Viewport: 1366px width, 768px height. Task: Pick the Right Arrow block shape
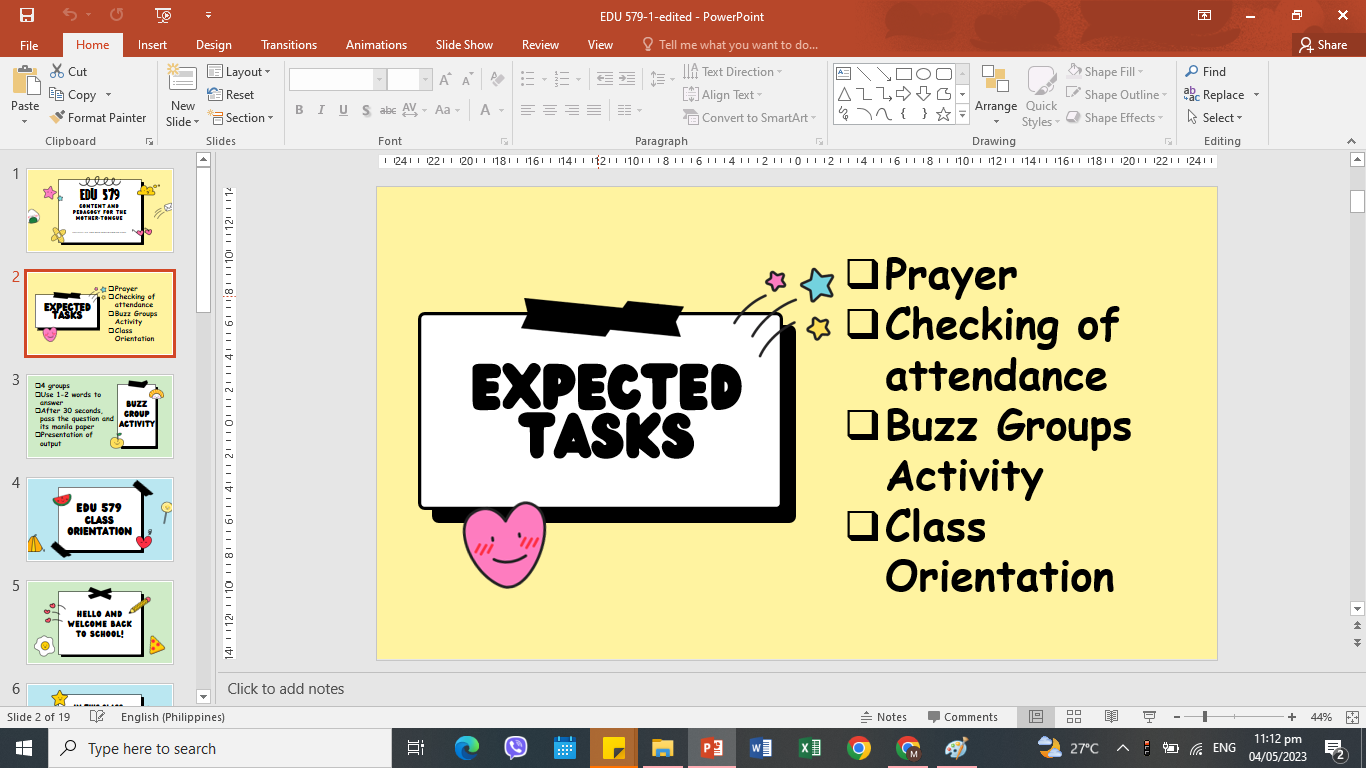903,94
